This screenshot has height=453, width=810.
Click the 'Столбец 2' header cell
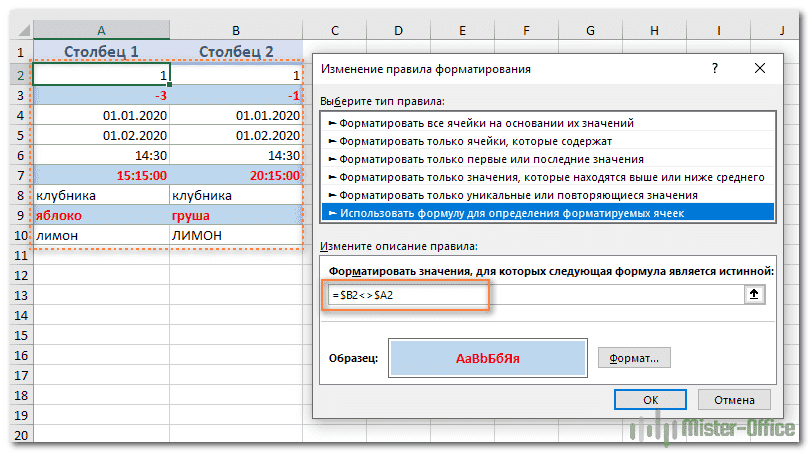(235, 52)
